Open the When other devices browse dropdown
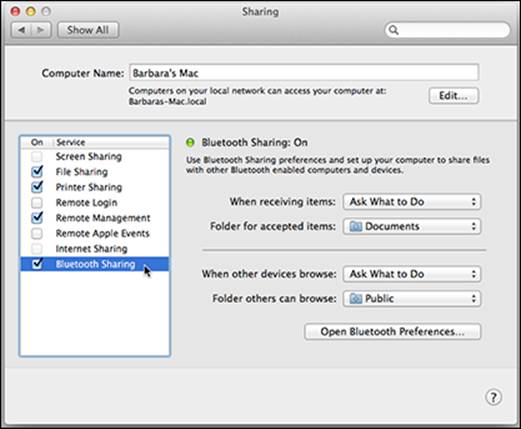The width and height of the screenshot is (521, 429). point(412,274)
